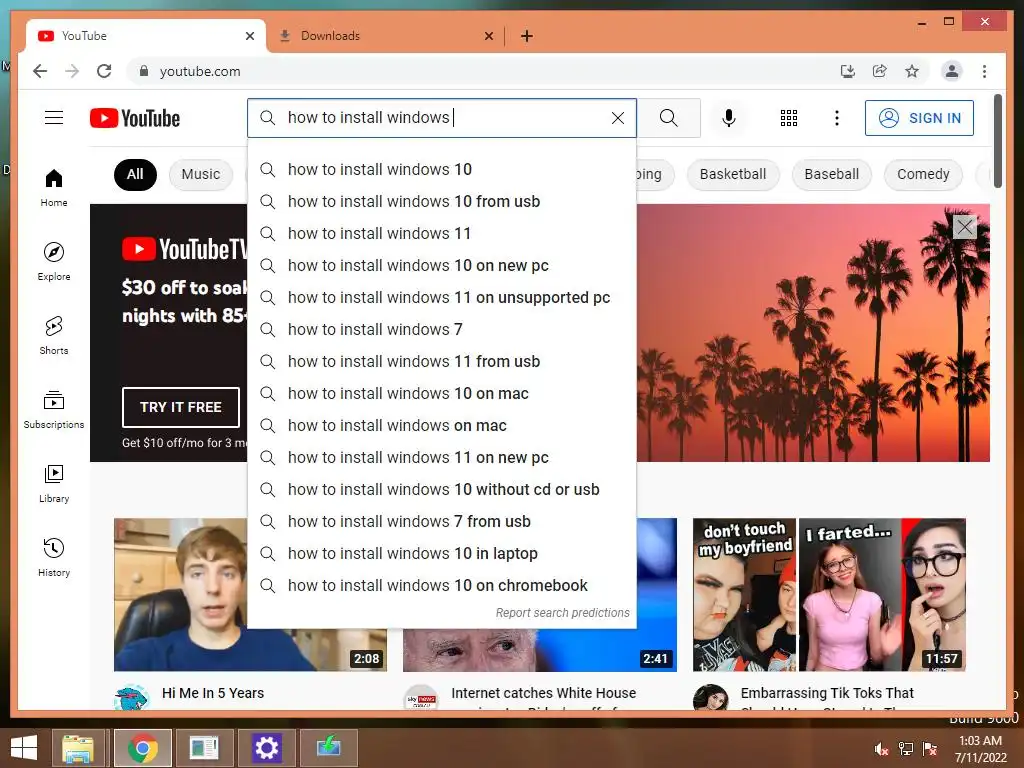Choose suggestion windows 10 on new pc

pos(442,266)
